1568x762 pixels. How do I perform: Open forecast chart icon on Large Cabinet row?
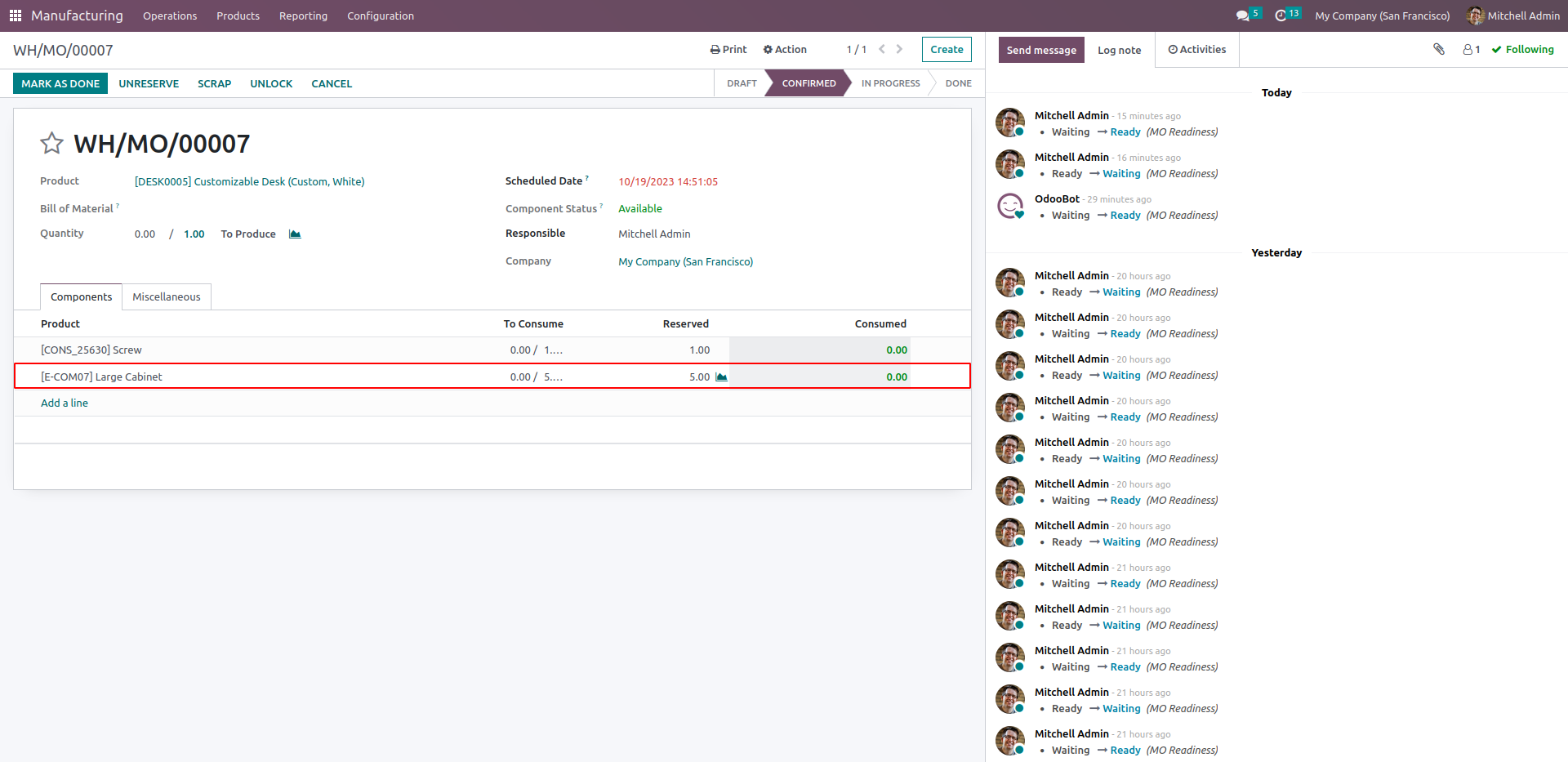(721, 377)
